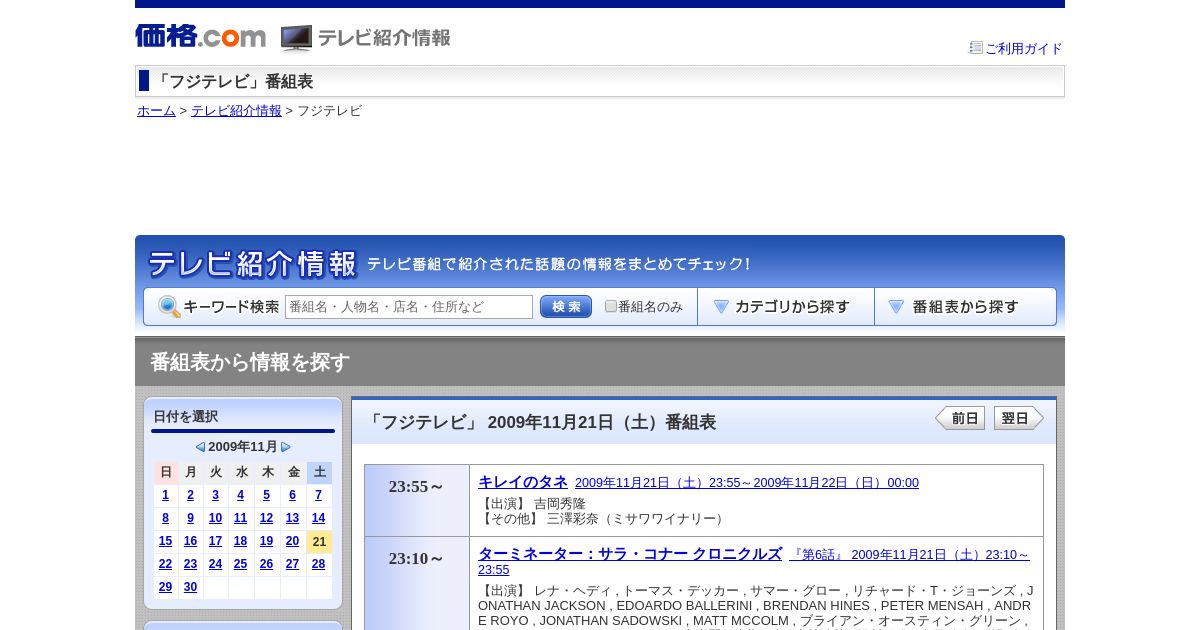This screenshot has width=1200, height=630.
Task: Focus the keyword search input field
Action: pos(409,307)
